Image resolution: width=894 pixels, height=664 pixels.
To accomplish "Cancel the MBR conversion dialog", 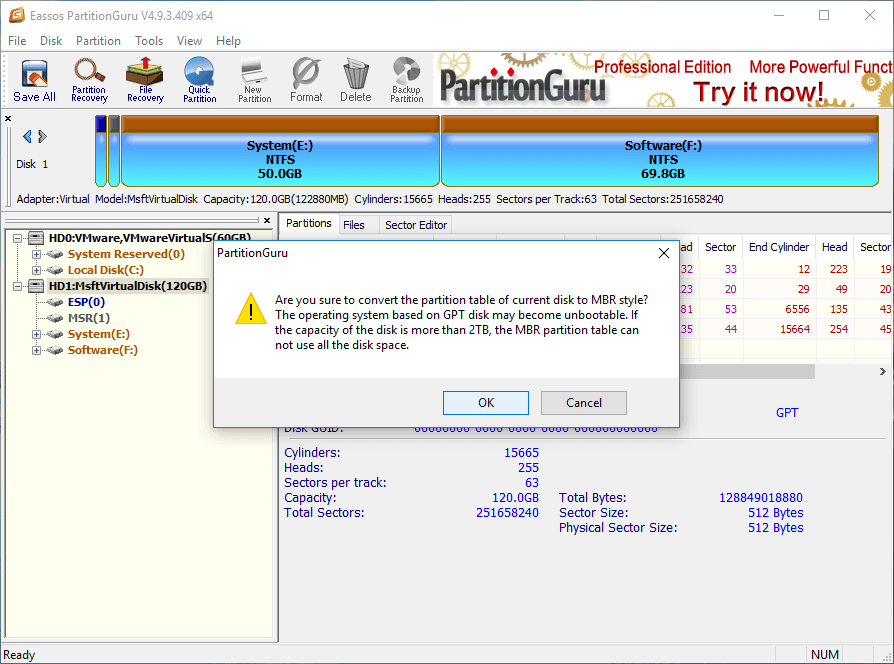I will pyautogui.click(x=583, y=403).
